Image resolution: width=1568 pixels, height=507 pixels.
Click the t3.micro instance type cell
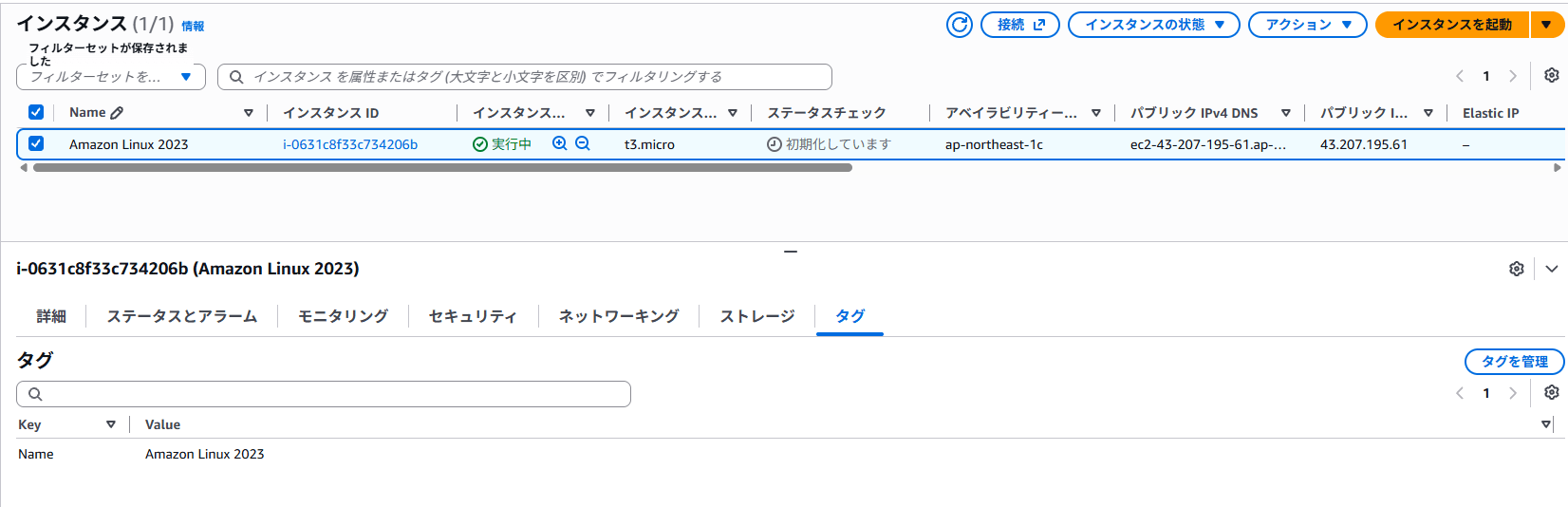[649, 144]
